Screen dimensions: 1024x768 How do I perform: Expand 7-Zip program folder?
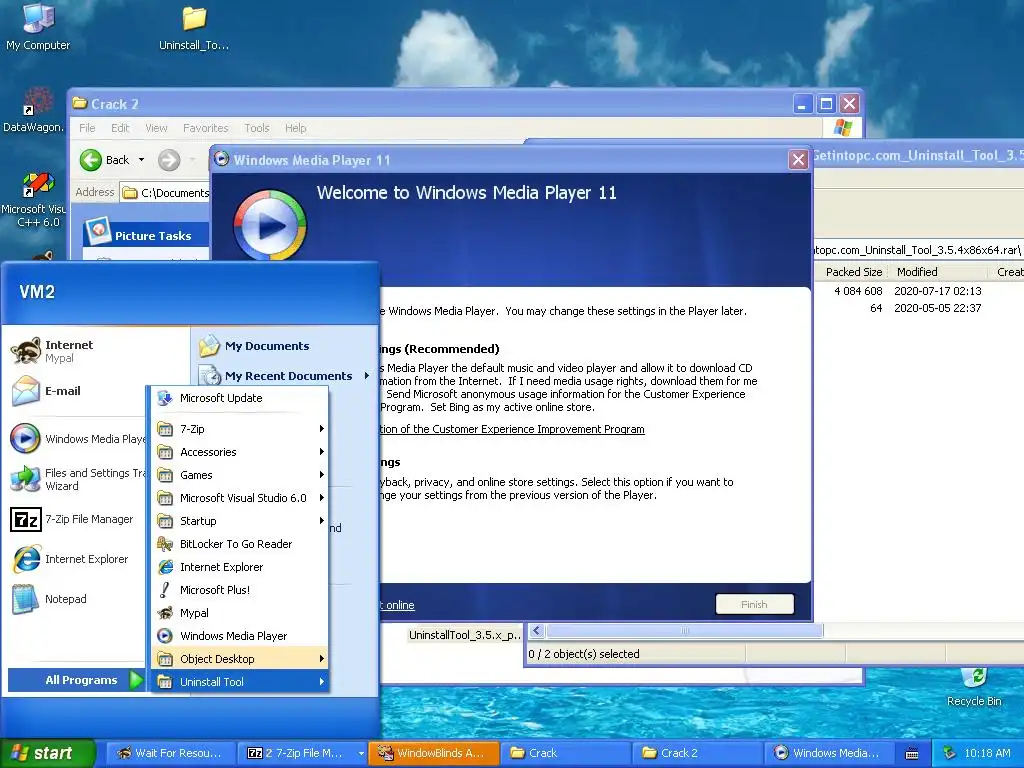coord(240,429)
